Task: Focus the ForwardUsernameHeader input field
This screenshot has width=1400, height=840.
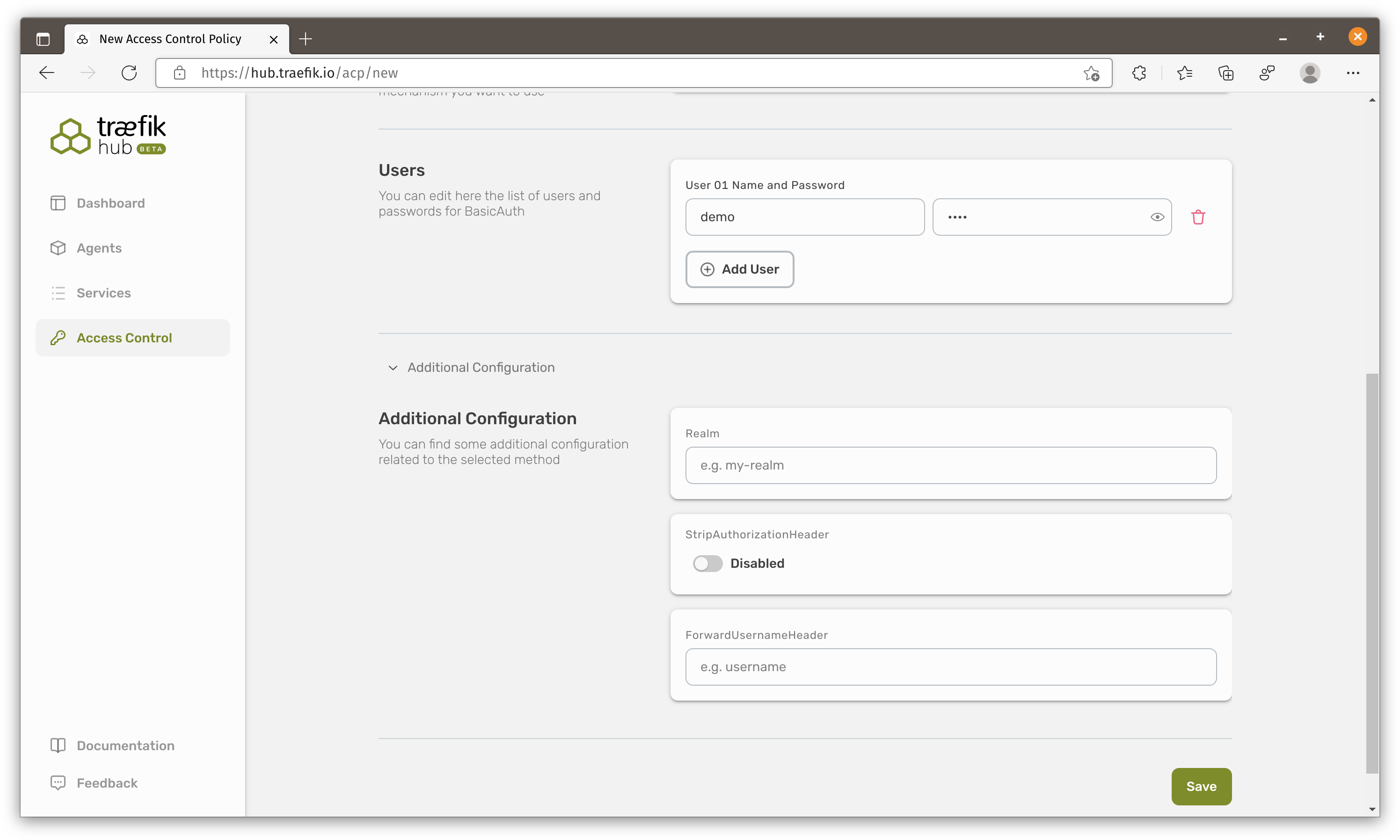Action: 950,667
